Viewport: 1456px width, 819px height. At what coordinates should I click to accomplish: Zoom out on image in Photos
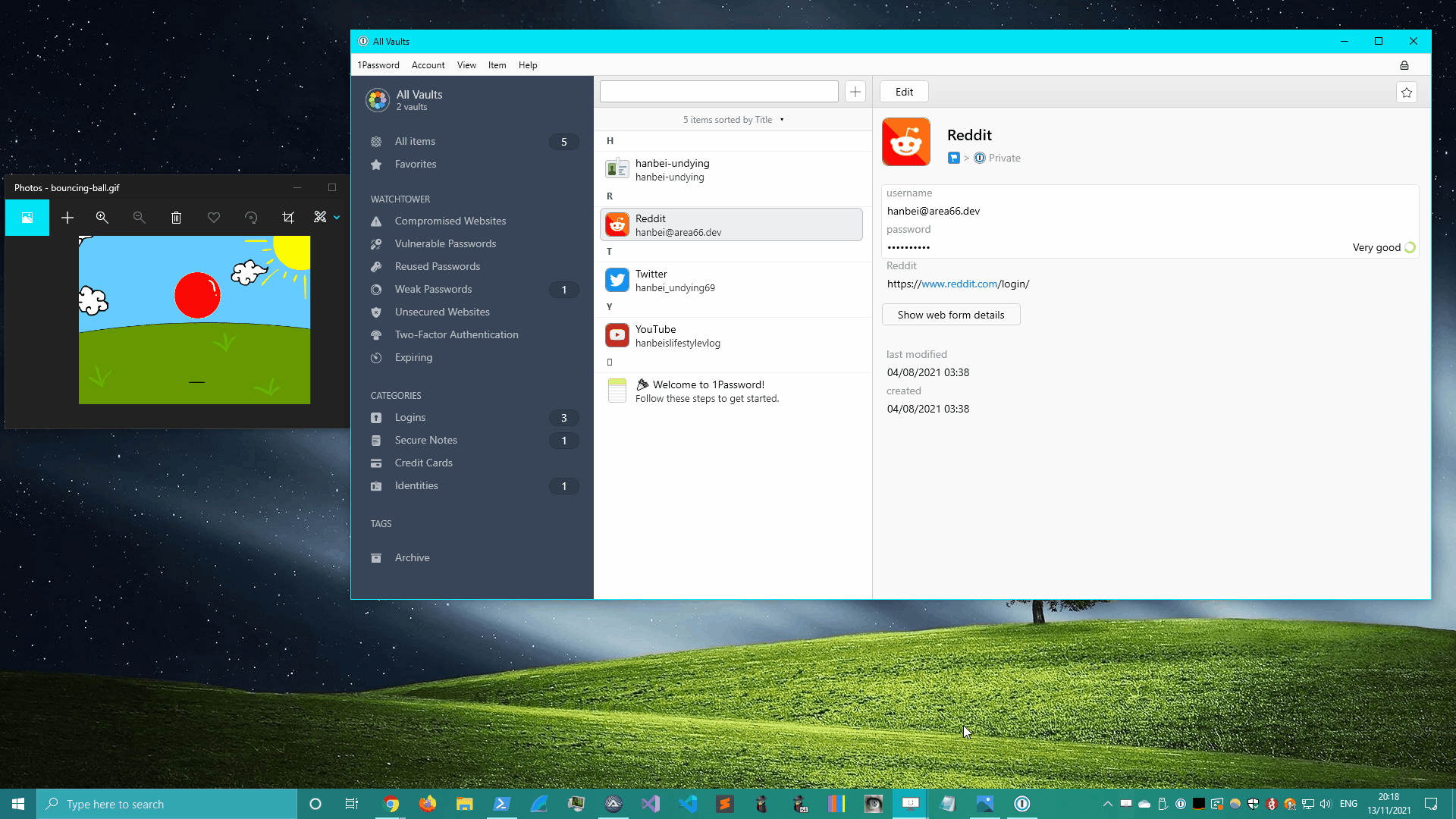(x=139, y=218)
